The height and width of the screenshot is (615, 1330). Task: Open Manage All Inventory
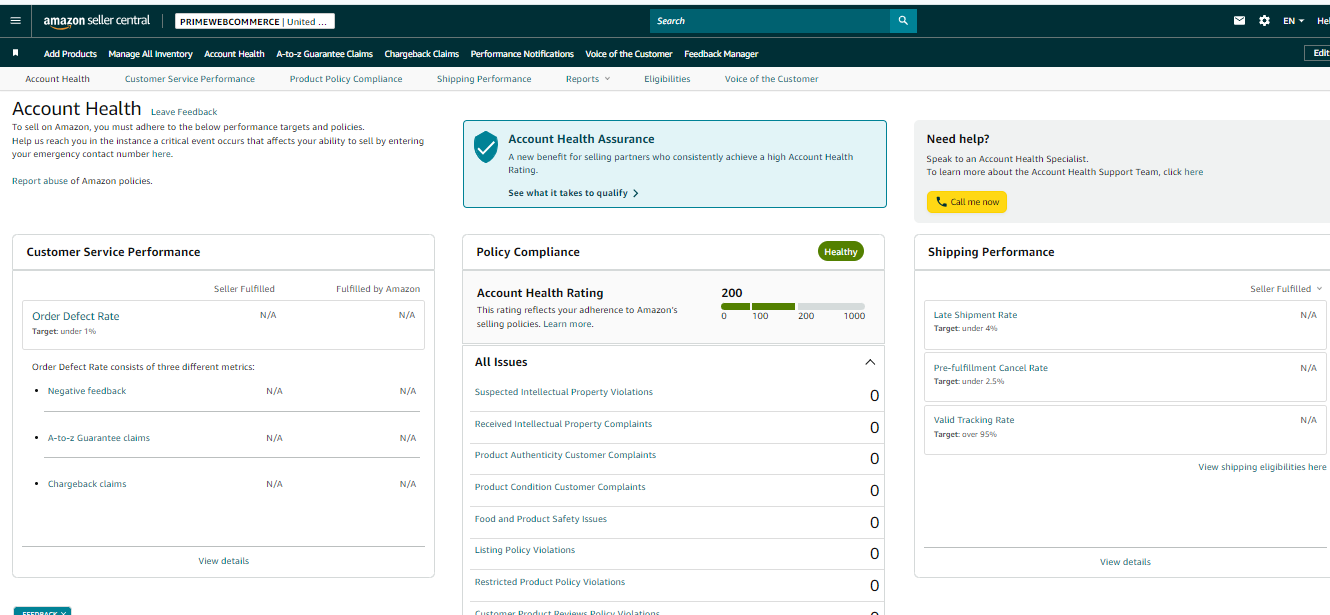click(150, 54)
